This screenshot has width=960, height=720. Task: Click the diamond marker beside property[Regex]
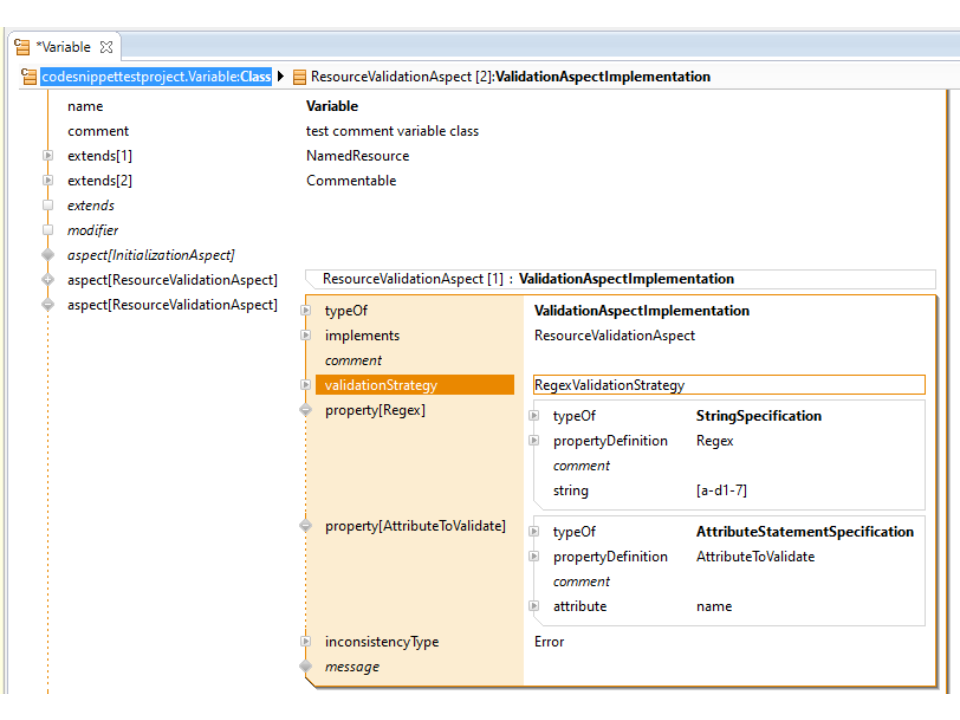pos(306,410)
